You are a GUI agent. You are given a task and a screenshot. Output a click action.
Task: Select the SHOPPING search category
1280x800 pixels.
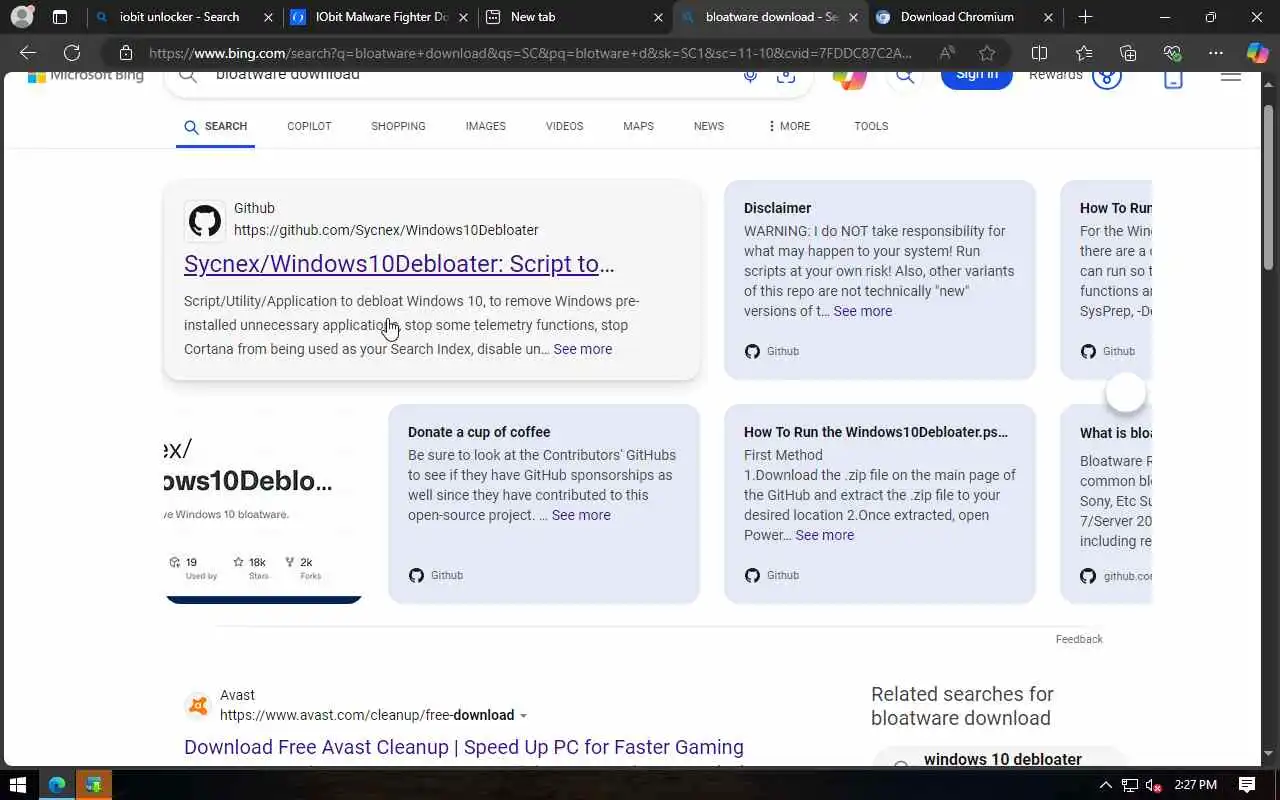tap(398, 126)
